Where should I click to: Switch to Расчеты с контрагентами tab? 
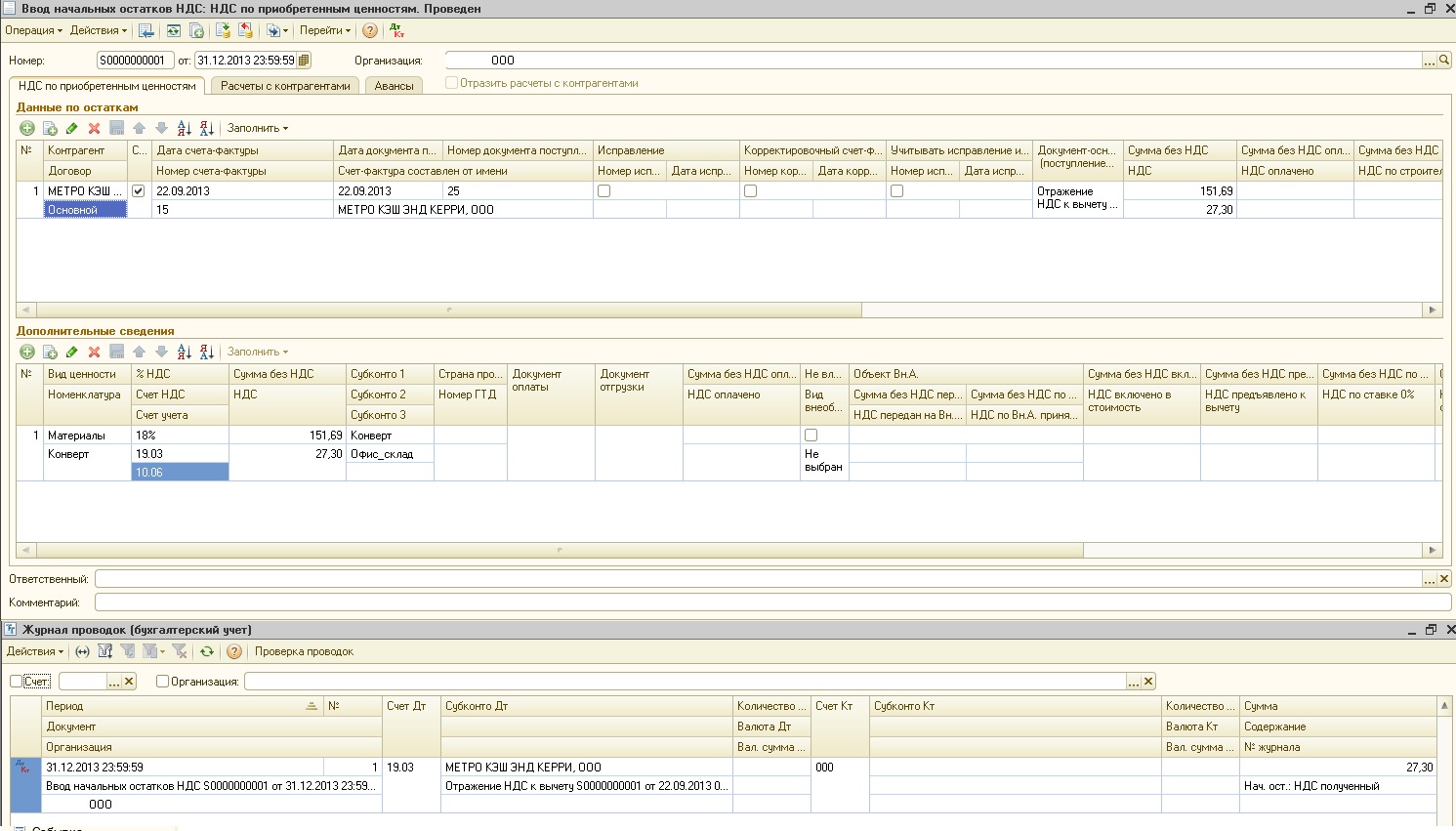coord(285,86)
